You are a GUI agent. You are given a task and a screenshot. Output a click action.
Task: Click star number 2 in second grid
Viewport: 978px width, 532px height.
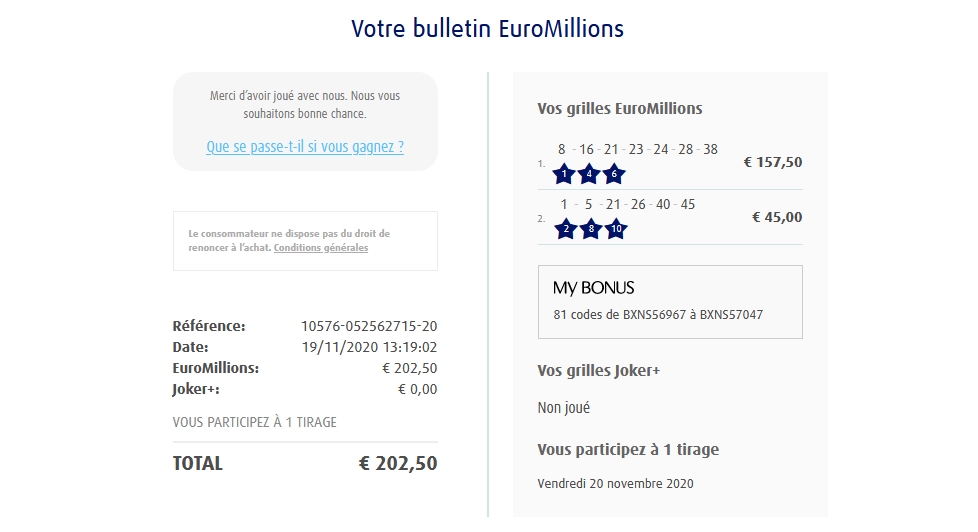pyautogui.click(x=565, y=229)
